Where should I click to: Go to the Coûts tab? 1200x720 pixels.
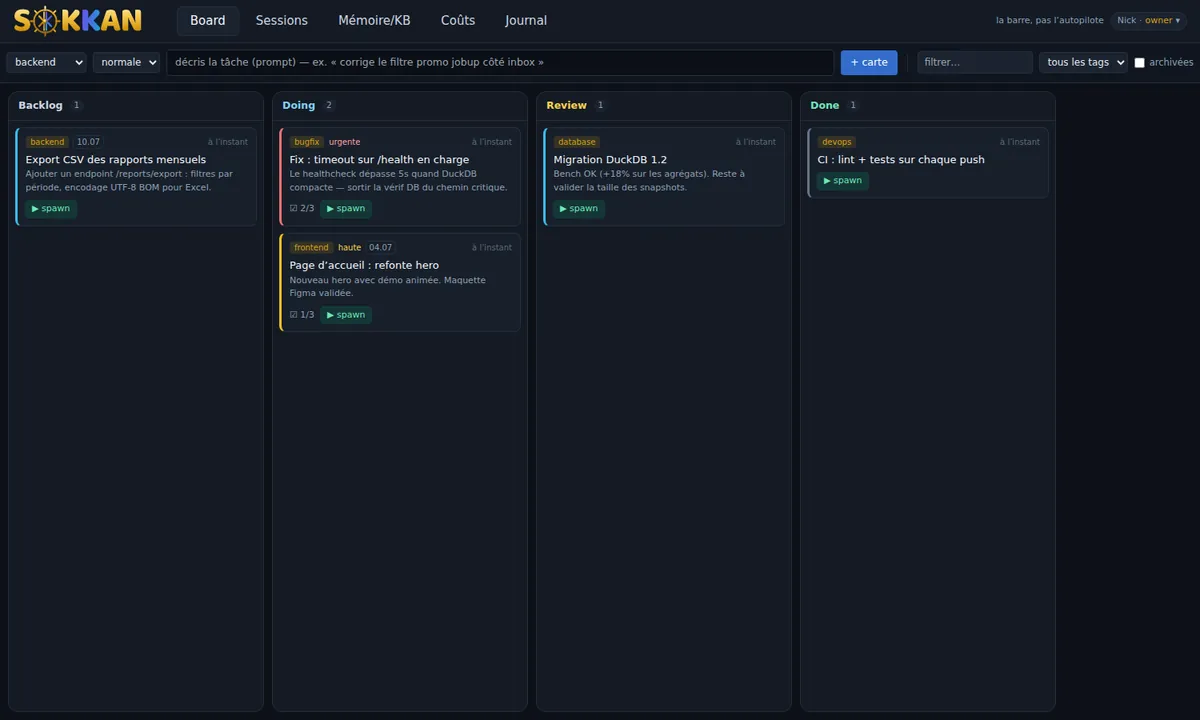458,20
